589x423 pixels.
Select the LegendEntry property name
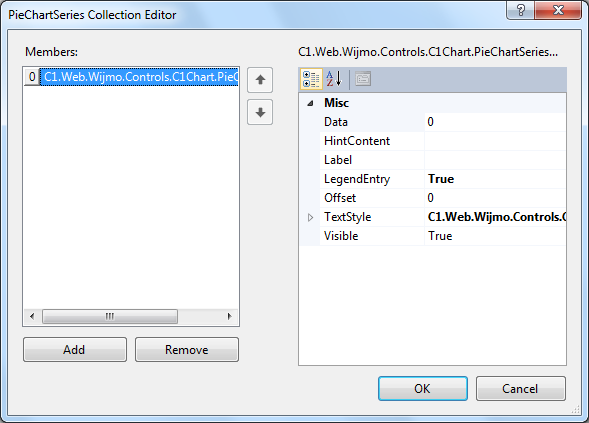pyautogui.click(x=372, y=179)
